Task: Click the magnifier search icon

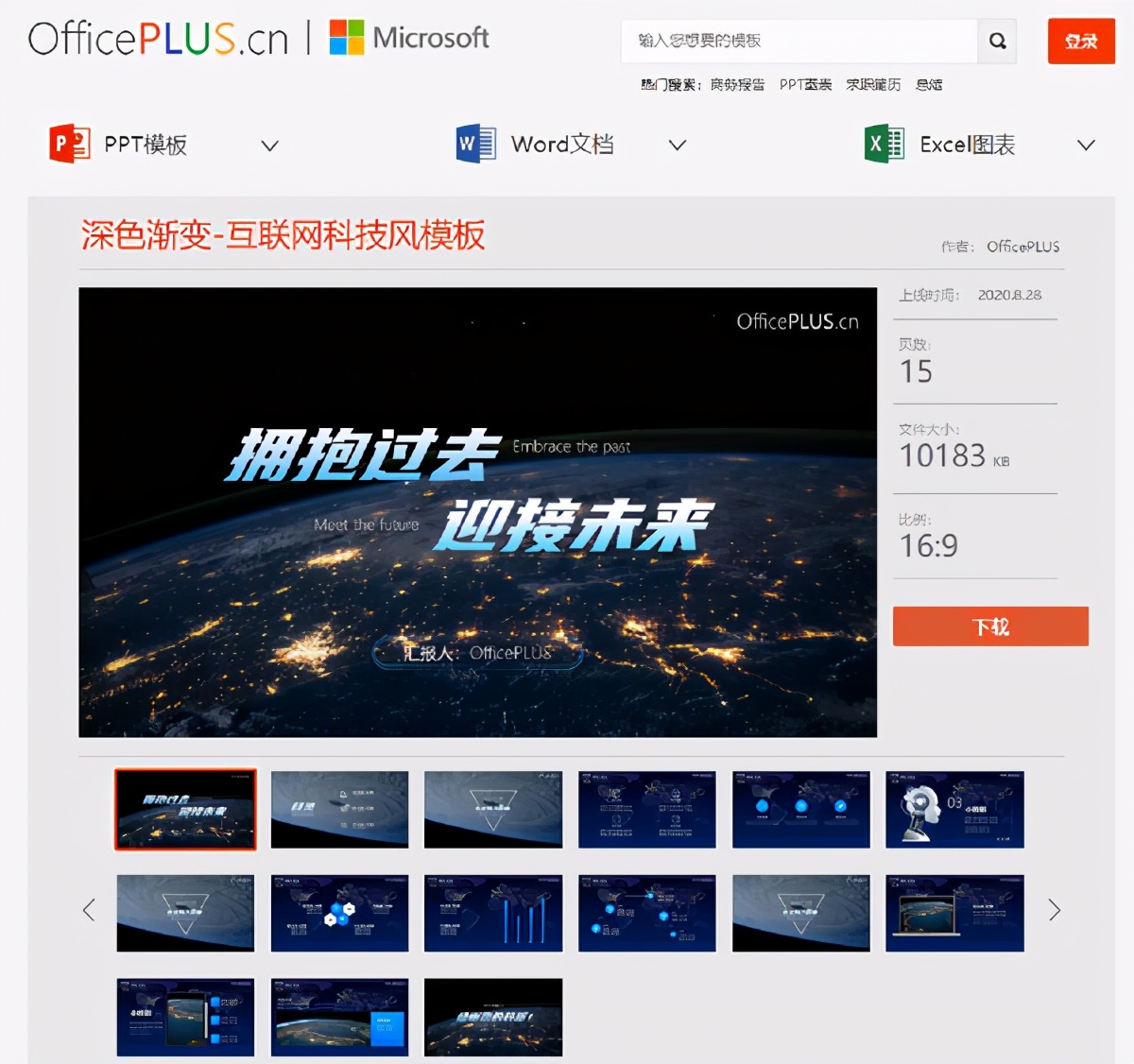Action: (x=997, y=41)
